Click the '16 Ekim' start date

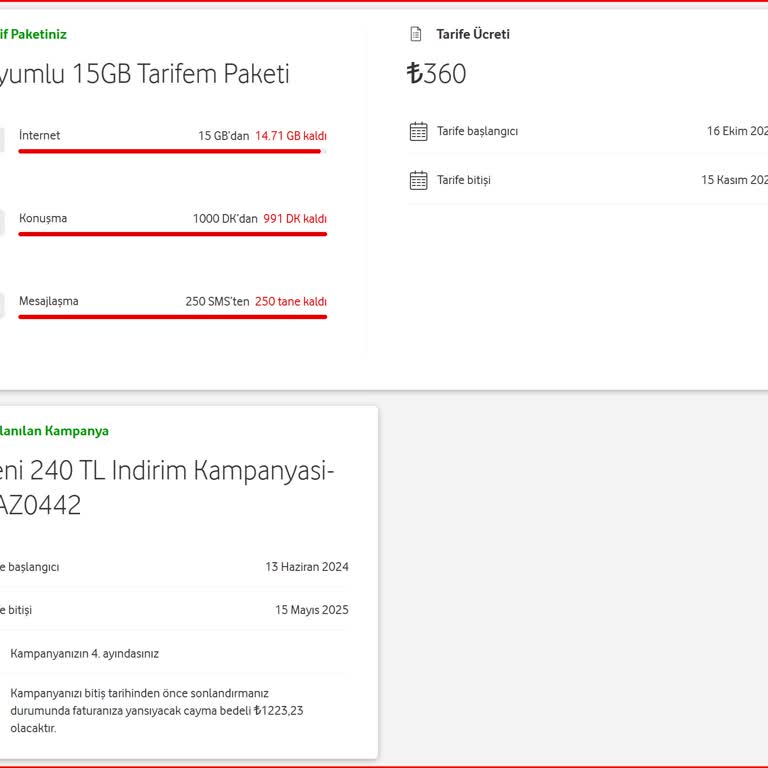pos(737,131)
